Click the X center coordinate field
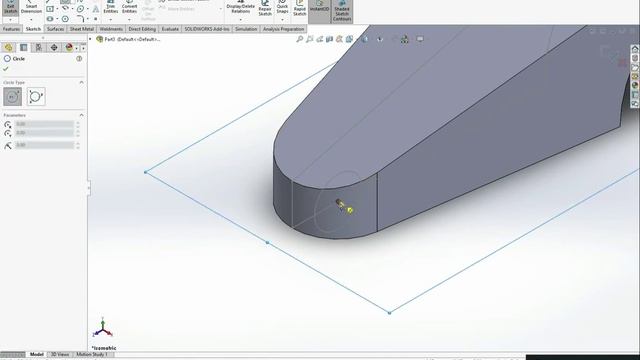This screenshot has width=640, height=360. pos(44,124)
